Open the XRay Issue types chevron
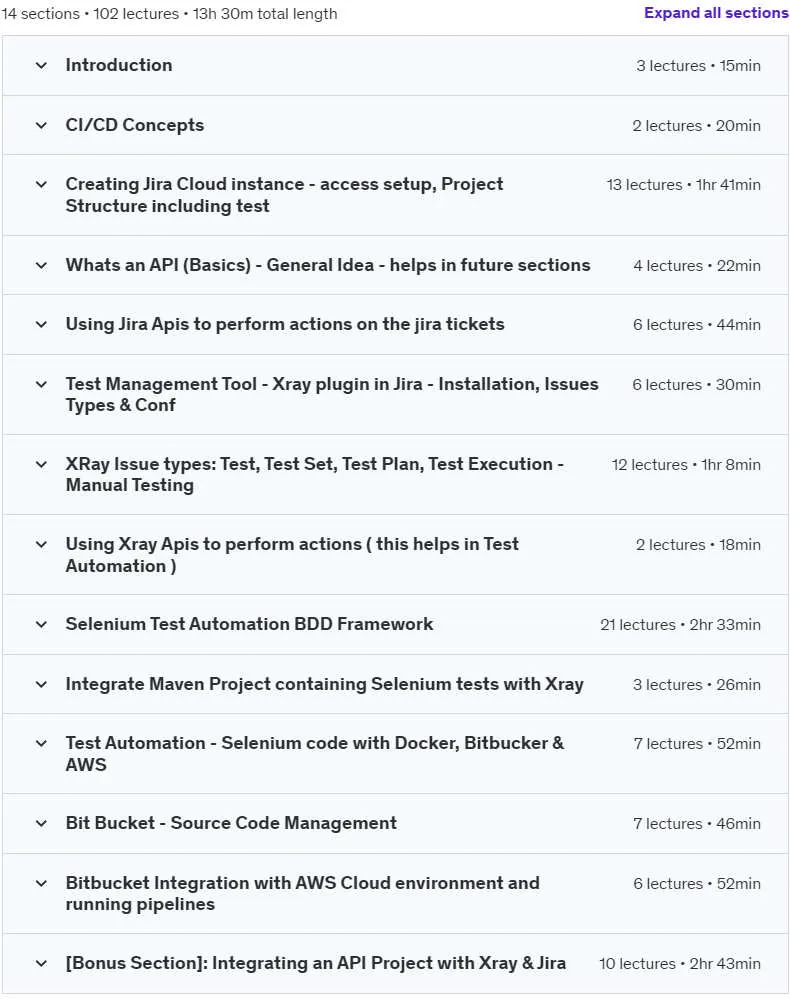This screenshot has height=999, width=790. tap(41, 464)
